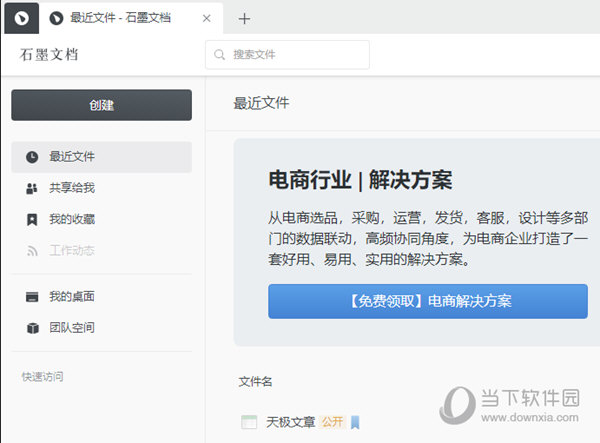The width and height of the screenshot is (600, 443).
Task: Select the 最近文件 - 石墨文档 tab
Action: [x=131, y=18]
